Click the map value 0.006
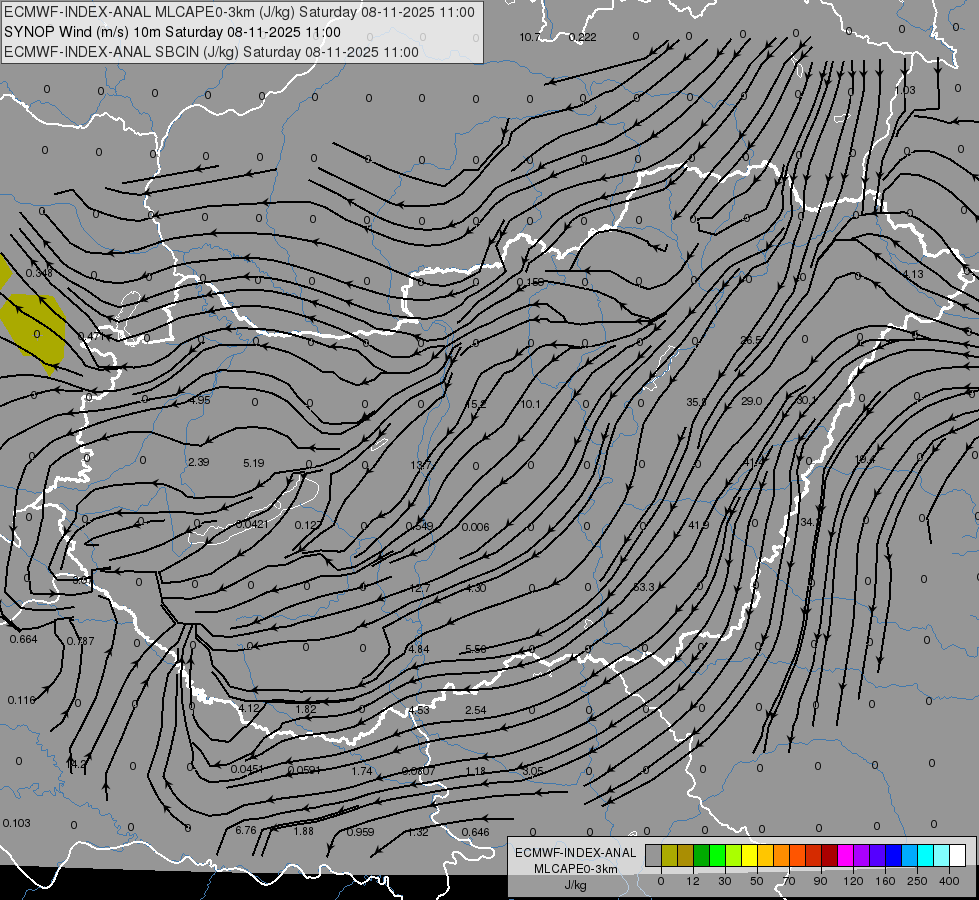The image size is (979, 900). tap(475, 527)
